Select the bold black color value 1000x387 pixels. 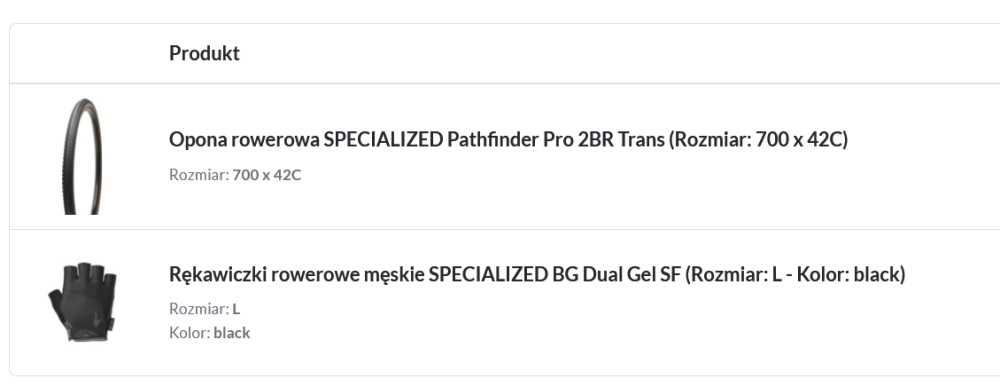tap(232, 333)
